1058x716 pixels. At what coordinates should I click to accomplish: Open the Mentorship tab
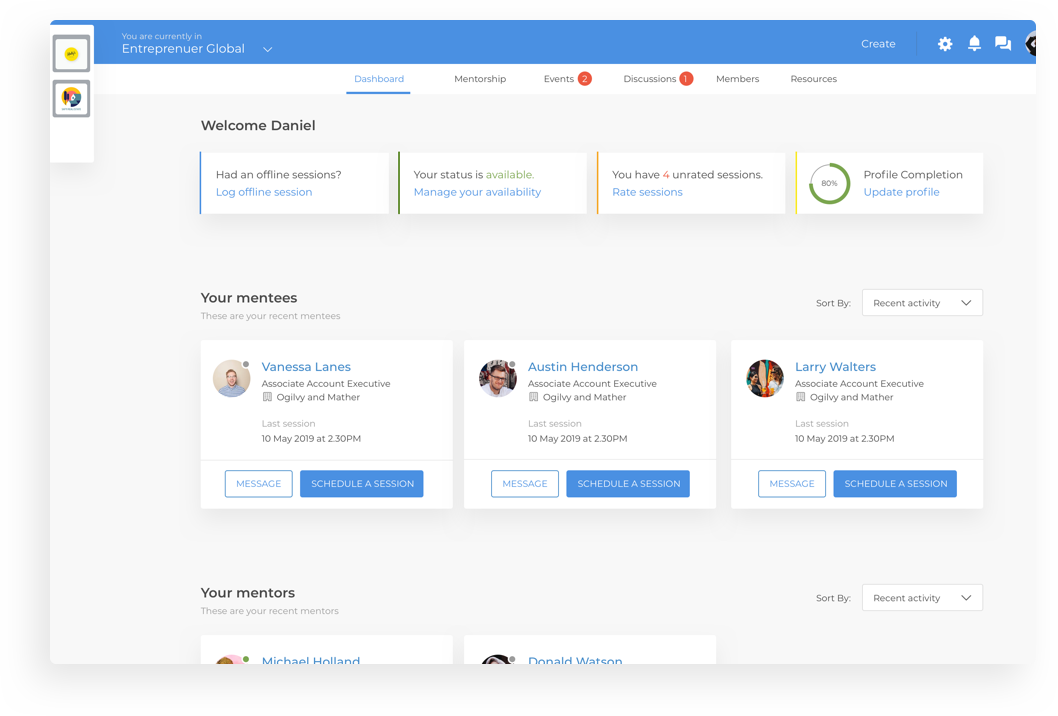[480, 79]
